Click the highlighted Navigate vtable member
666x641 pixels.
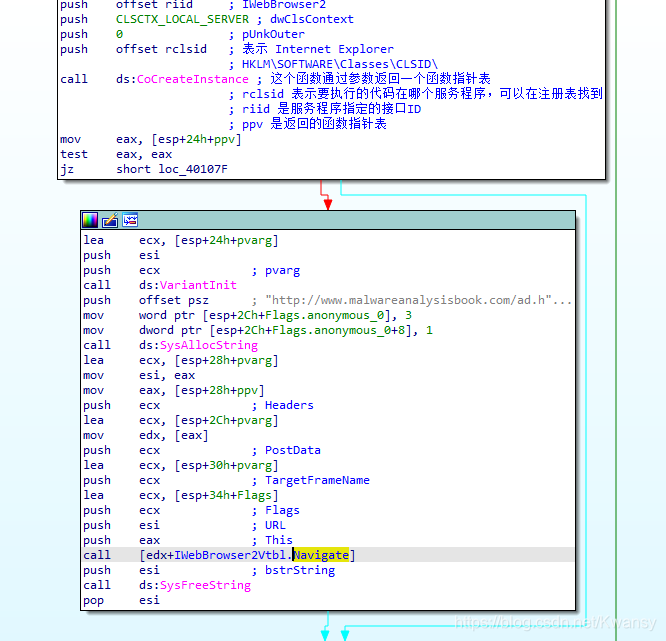coord(321,555)
